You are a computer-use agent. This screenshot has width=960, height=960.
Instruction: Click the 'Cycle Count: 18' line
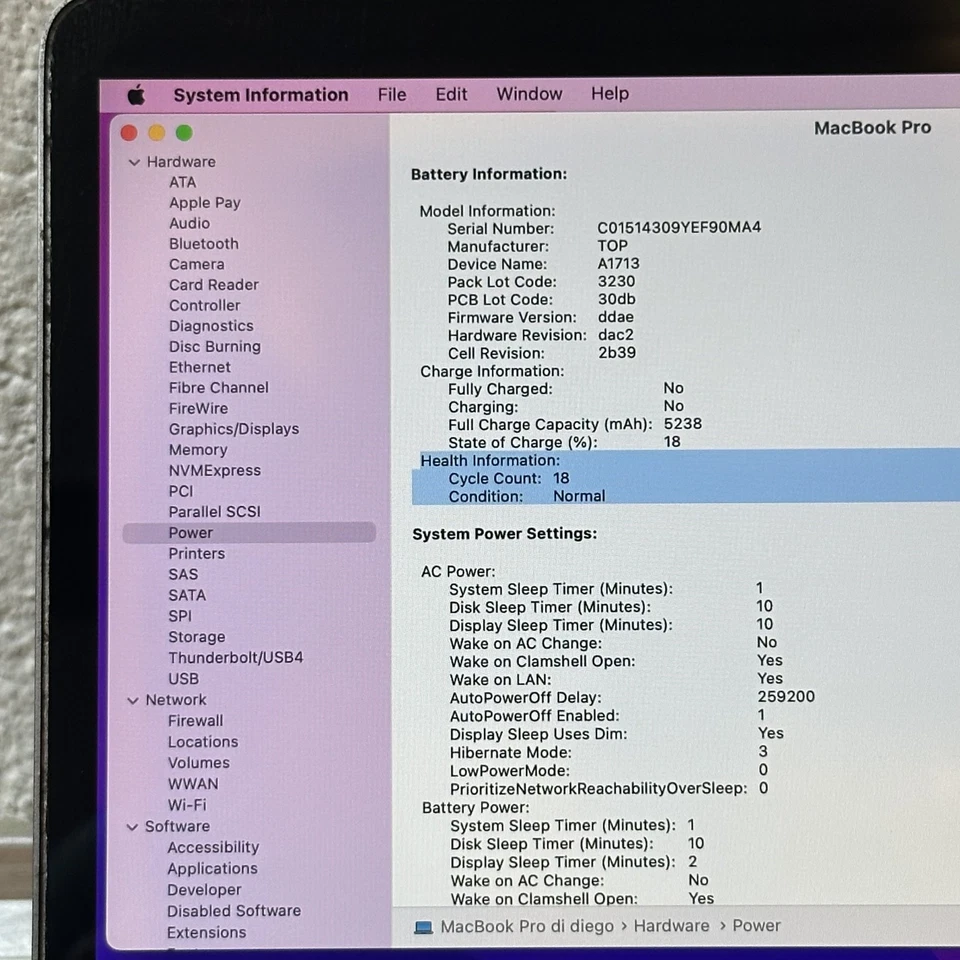pyautogui.click(x=509, y=479)
